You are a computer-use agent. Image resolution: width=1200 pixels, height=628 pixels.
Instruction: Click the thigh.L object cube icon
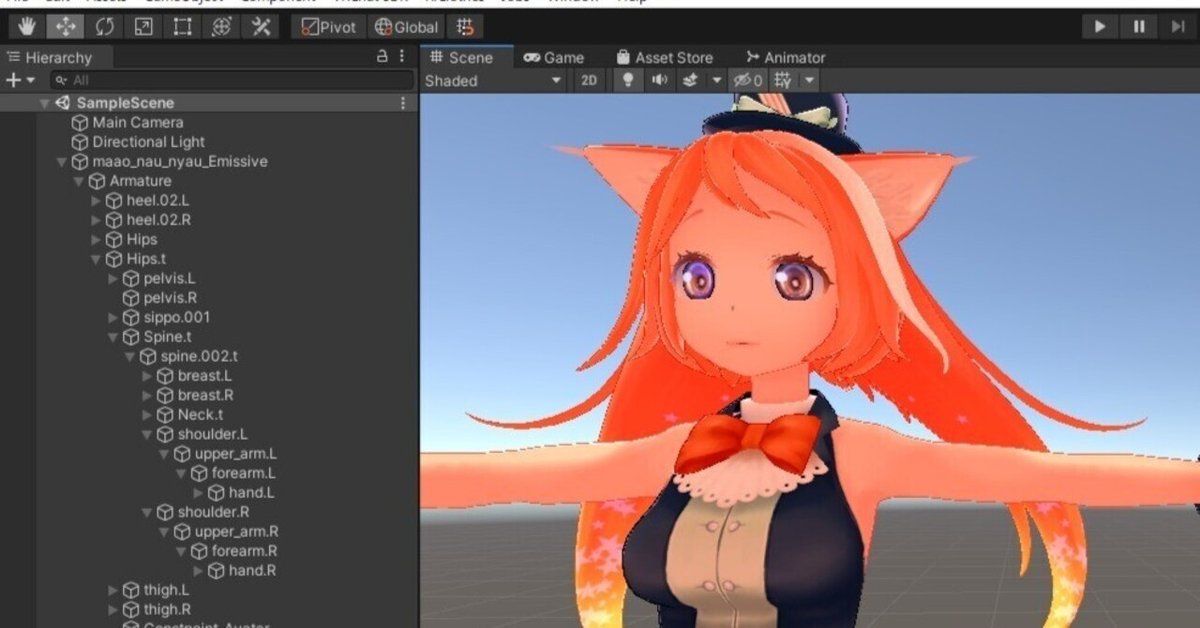[x=131, y=590]
